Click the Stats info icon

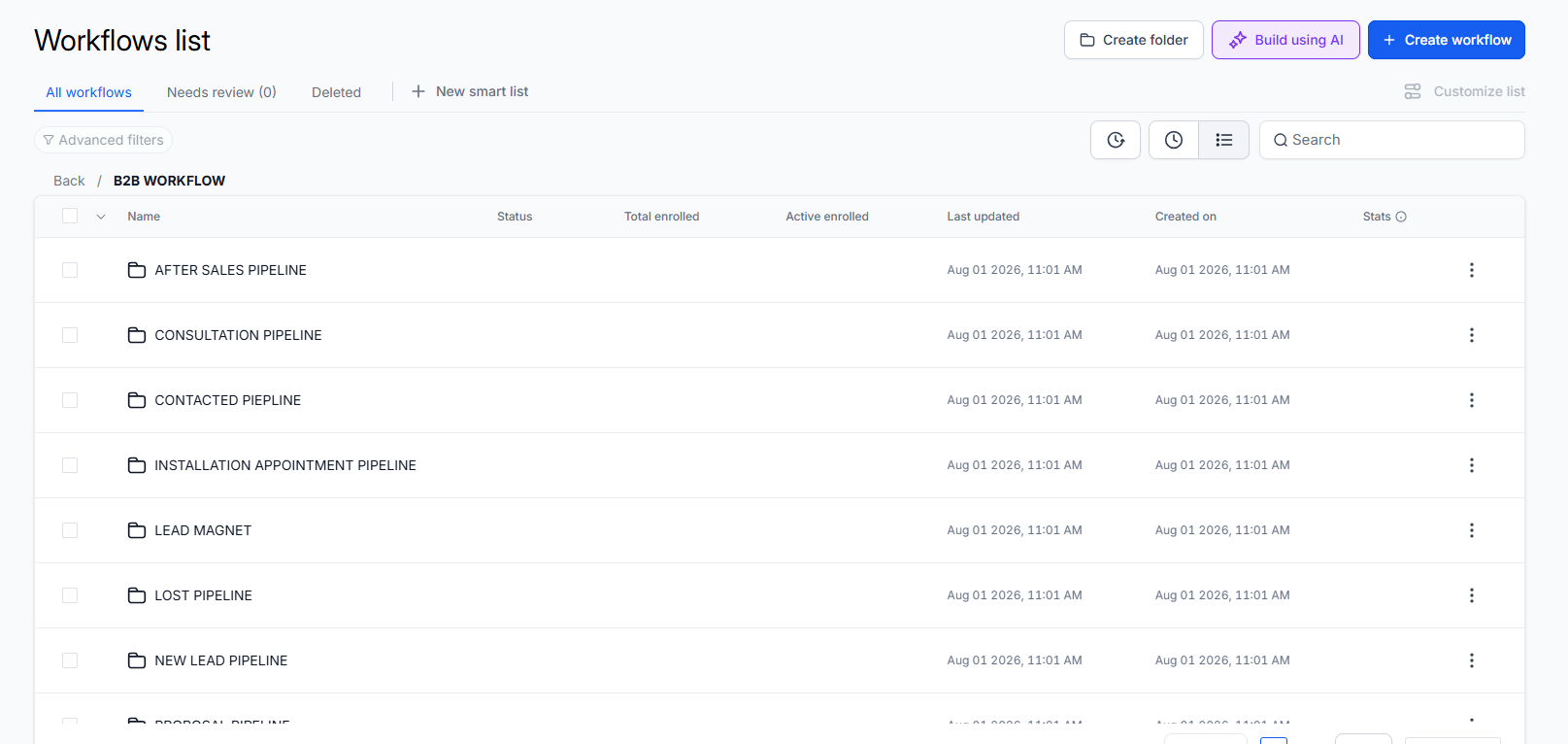point(1401,217)
